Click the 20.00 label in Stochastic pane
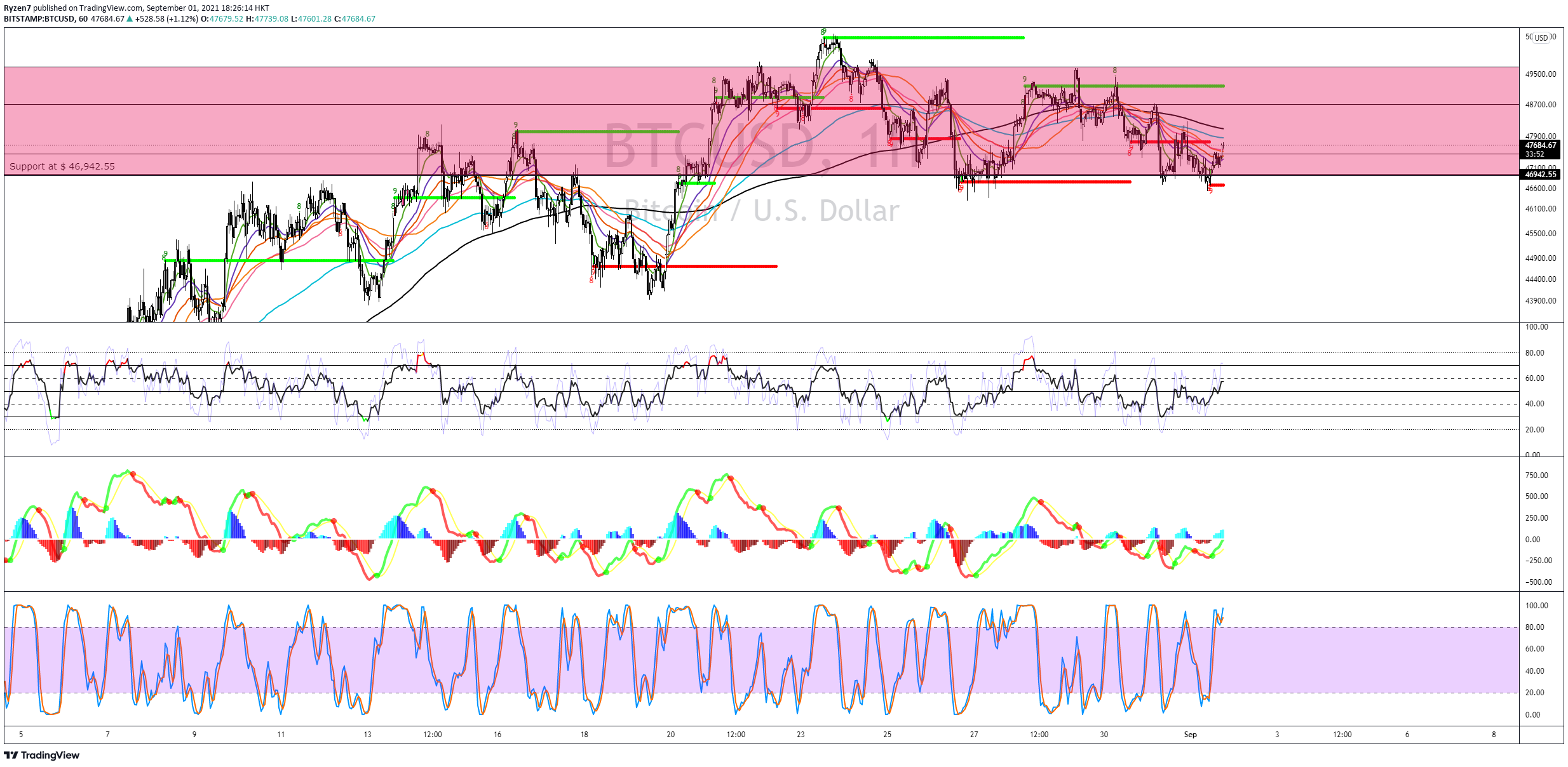The image size is (1568, 767). [x=1535, y=693]
